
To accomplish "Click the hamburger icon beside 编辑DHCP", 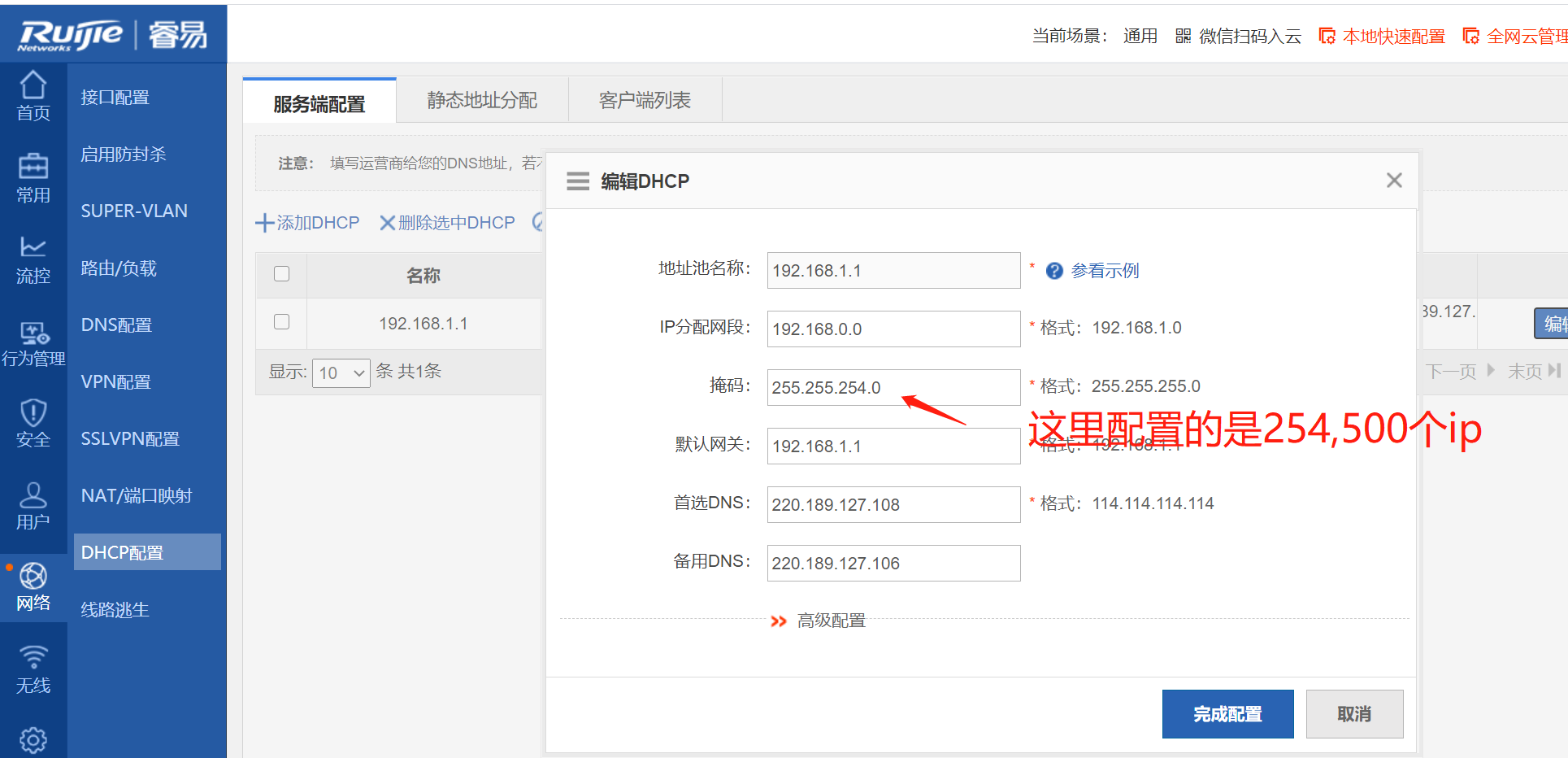I will 578,181.
